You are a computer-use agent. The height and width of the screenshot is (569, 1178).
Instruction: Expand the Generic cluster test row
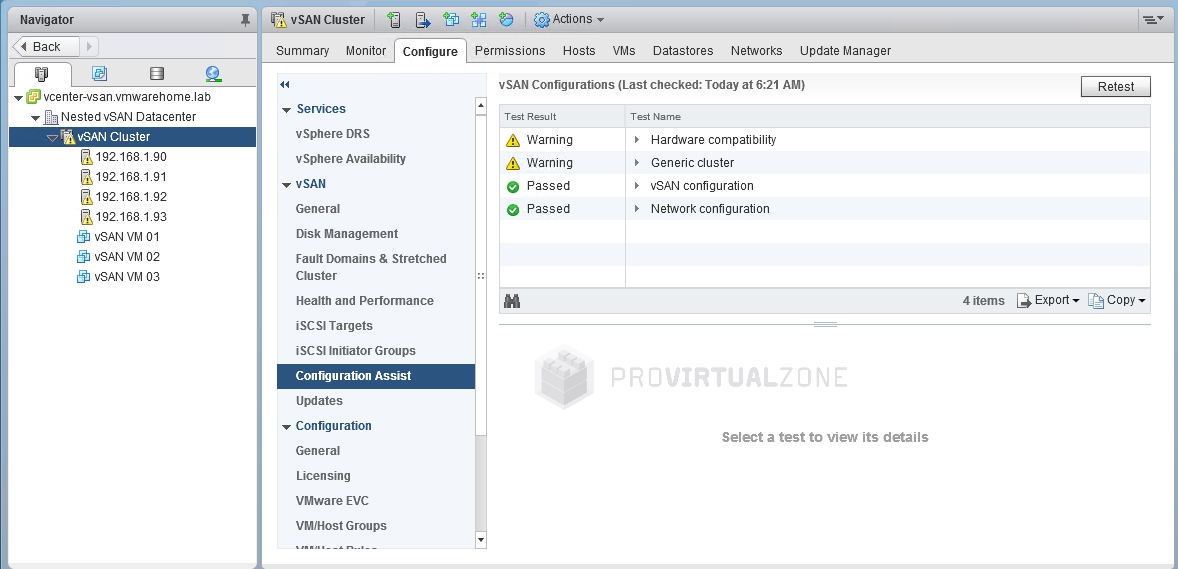637,163
